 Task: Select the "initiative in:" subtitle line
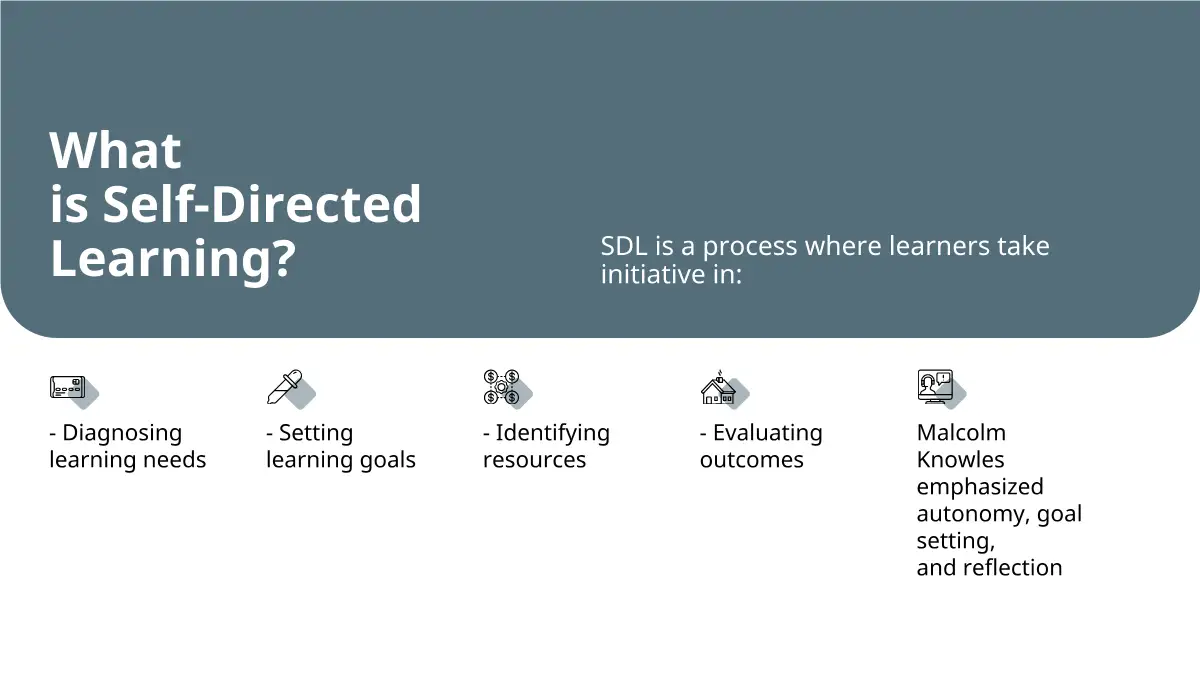coord(671,273)
